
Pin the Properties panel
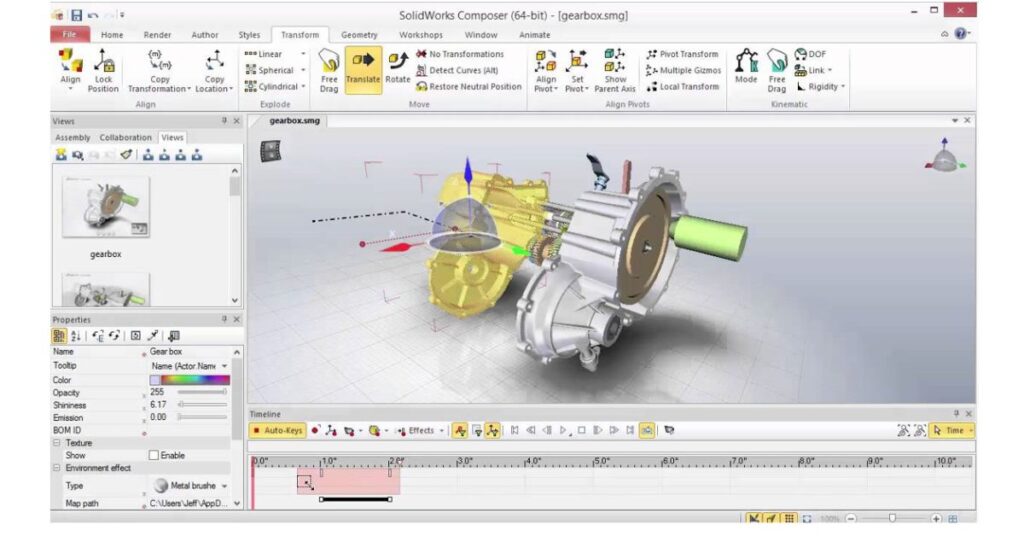click(224, 319)
